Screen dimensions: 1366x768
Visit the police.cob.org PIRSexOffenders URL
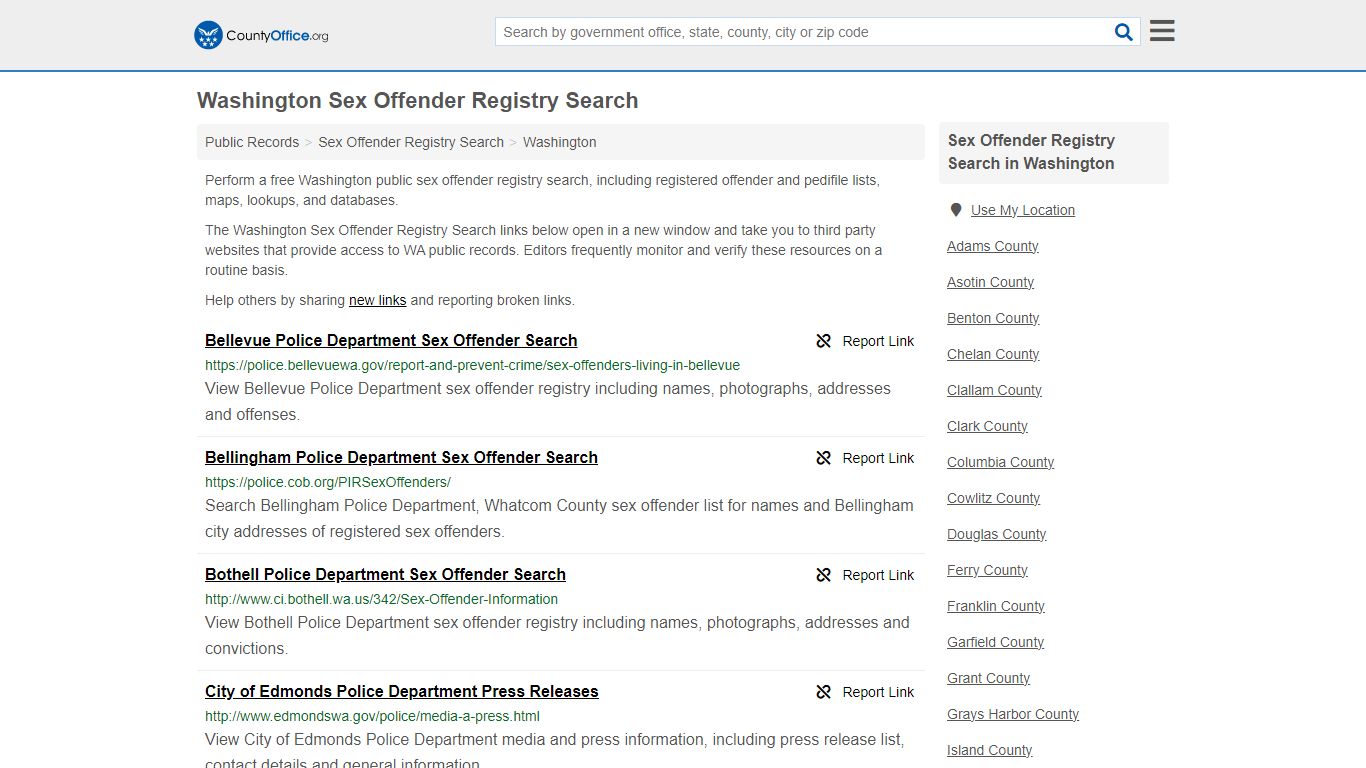tap(328, 482)
